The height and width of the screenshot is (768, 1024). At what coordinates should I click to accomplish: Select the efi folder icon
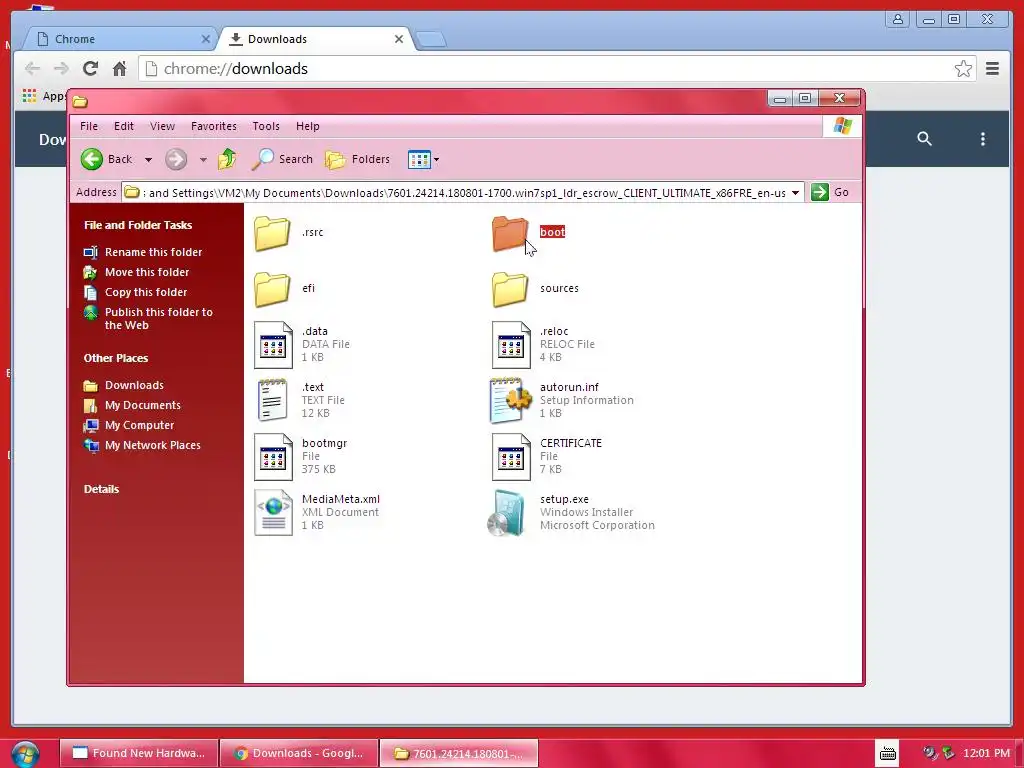click(272, 289)
